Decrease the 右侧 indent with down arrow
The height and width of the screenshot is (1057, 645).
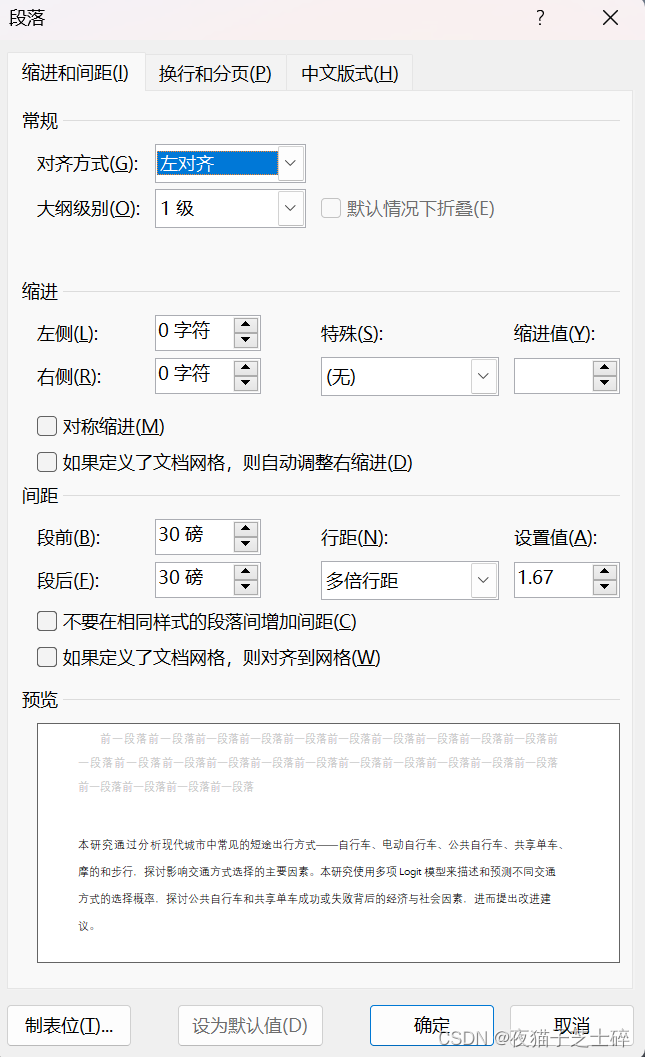(246, 384)
